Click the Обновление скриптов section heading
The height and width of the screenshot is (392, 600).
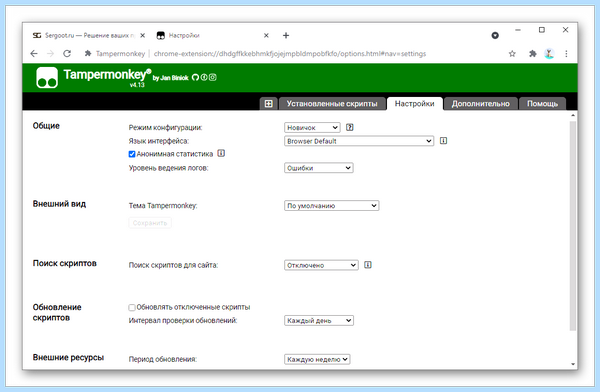coord(57,312)
